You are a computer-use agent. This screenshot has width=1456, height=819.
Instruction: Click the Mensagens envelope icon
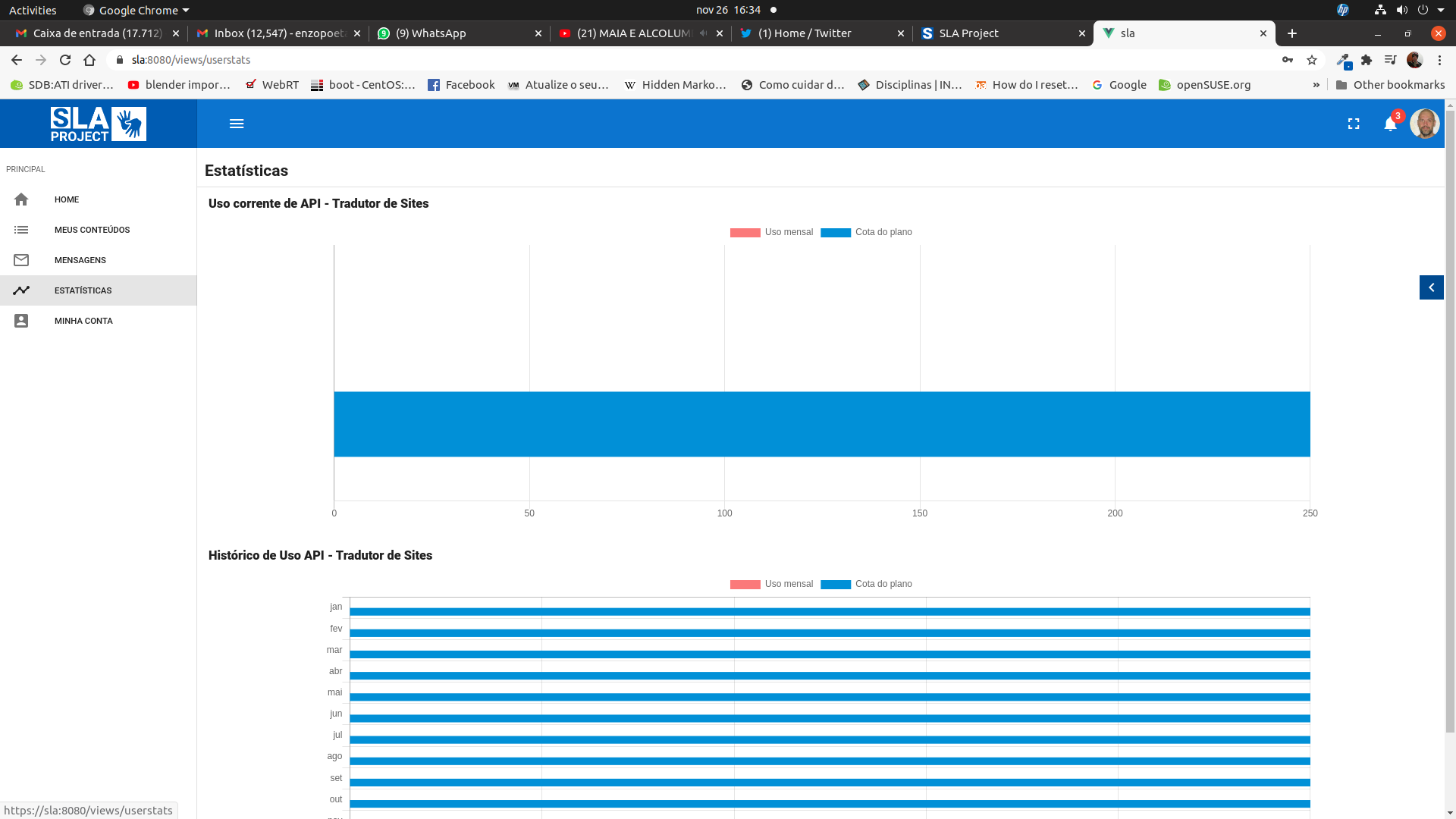(21, 260)
